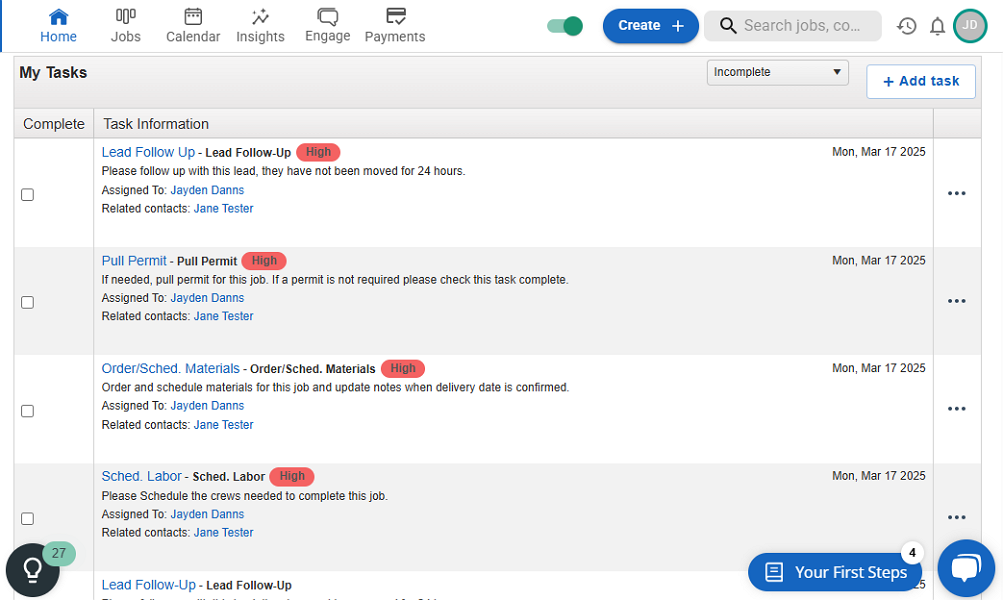1003x600 pixels.
Task: Open more options for Pull Permit task
Action: [x=956, y=301]
